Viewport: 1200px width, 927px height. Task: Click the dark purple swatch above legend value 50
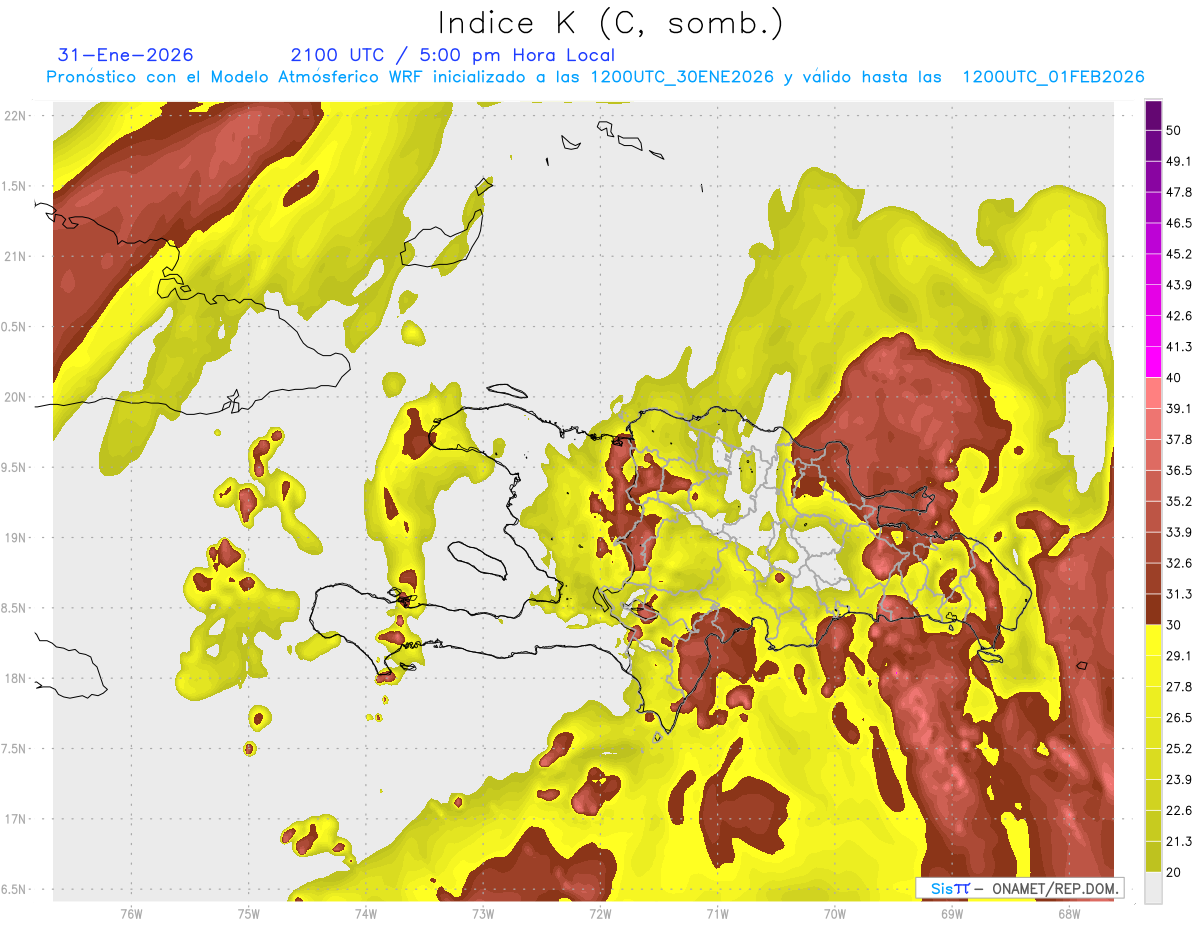[x=1153, y=116]
